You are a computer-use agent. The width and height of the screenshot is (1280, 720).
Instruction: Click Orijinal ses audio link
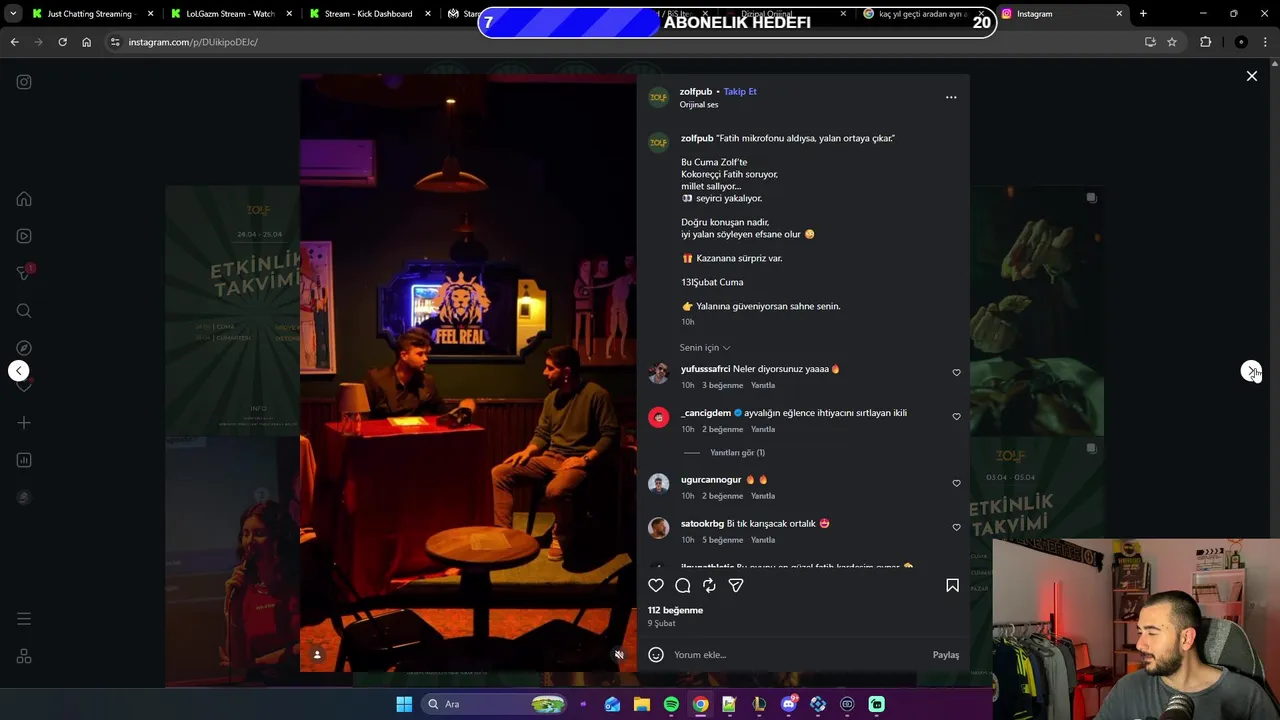(x=699, y=105)
